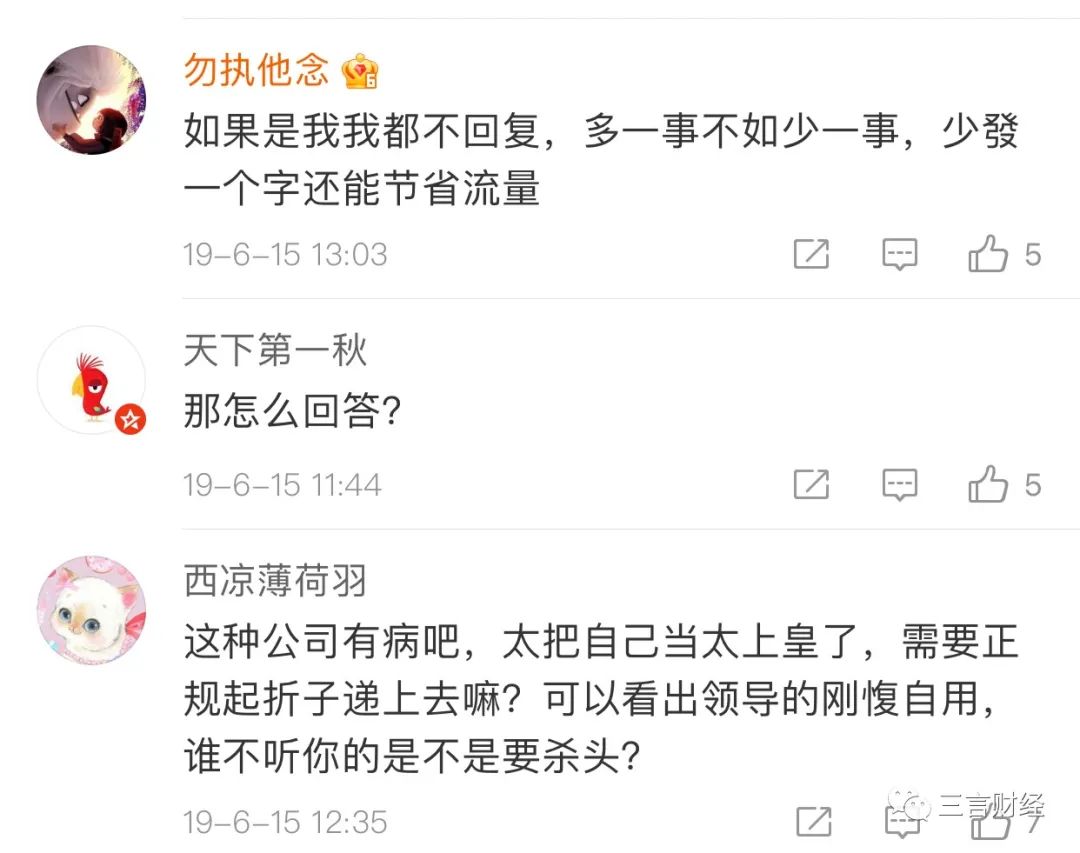This screenshot has width=1080, height=853.
Task: Click the share icon under 天下第一秋's comment
Action: (813, 485)
